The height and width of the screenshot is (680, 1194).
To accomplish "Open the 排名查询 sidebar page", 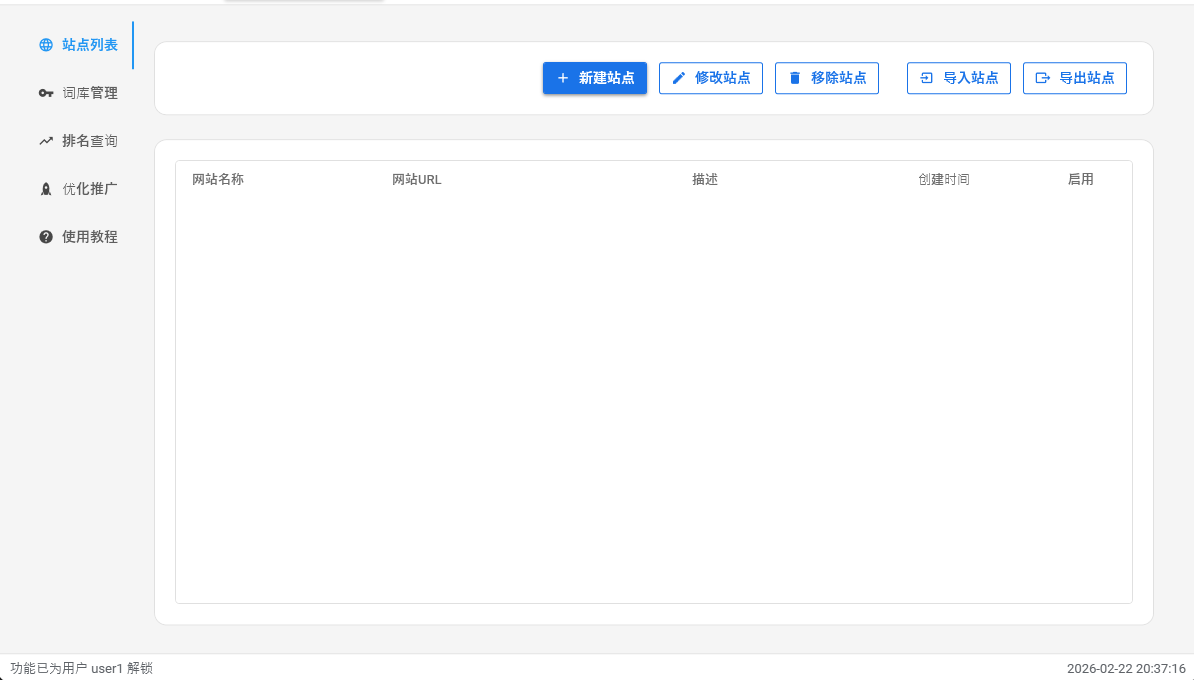I will [89, 141].
